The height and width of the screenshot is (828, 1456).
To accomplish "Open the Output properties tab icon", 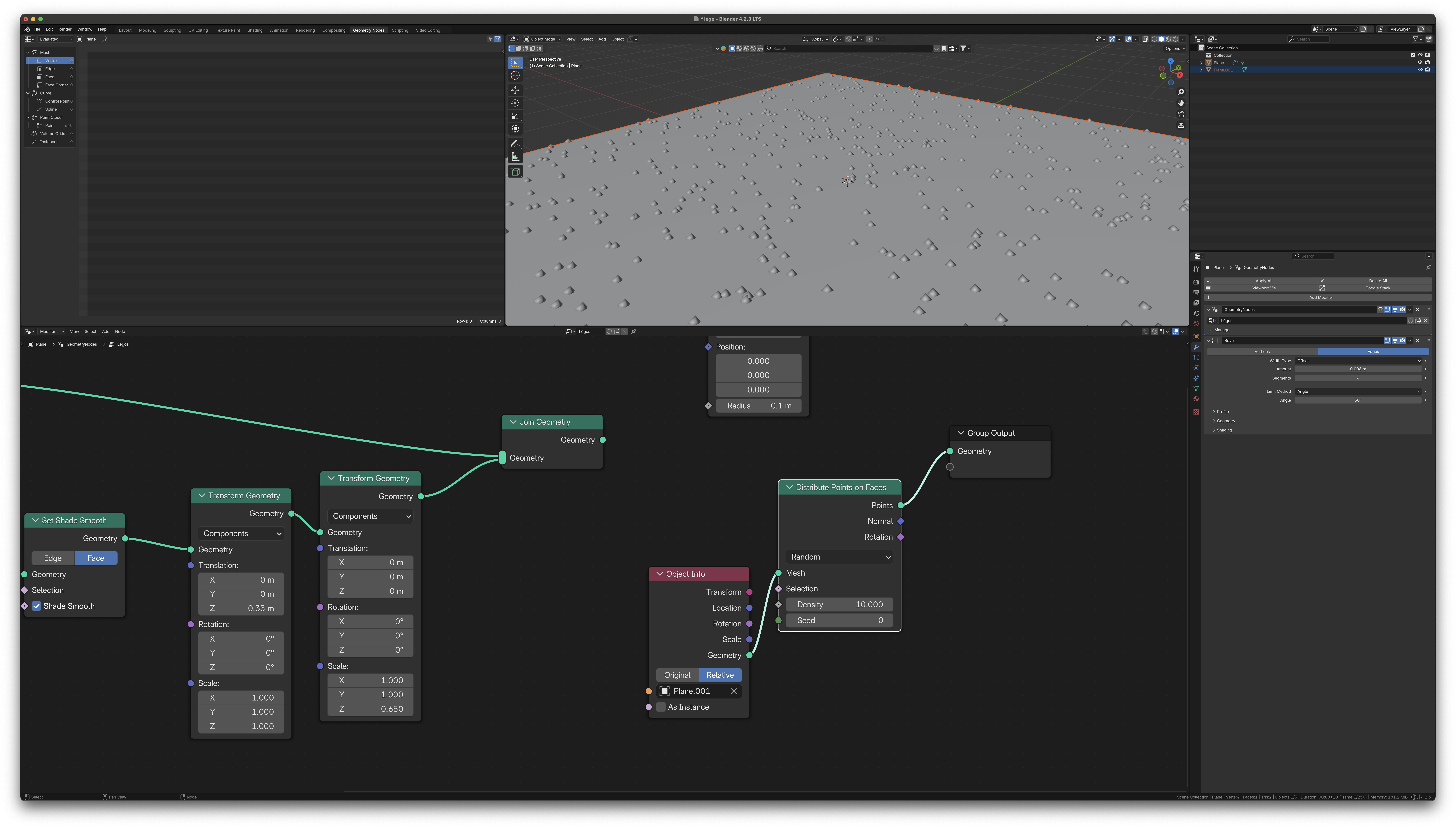I will click(x=1196, y=292).
